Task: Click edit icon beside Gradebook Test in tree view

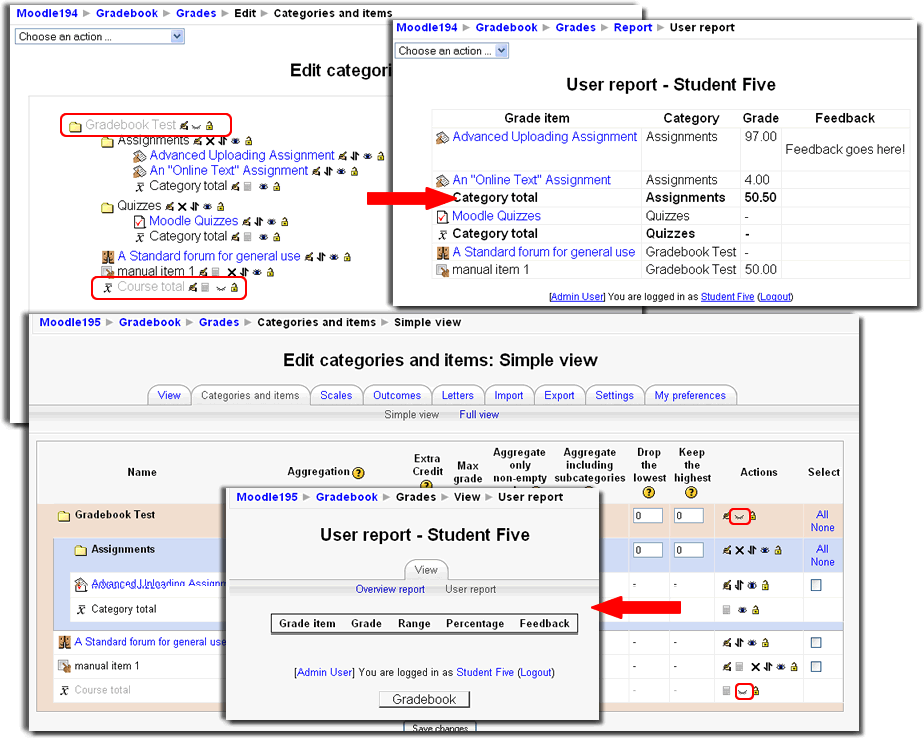Action: click(183, 126)
